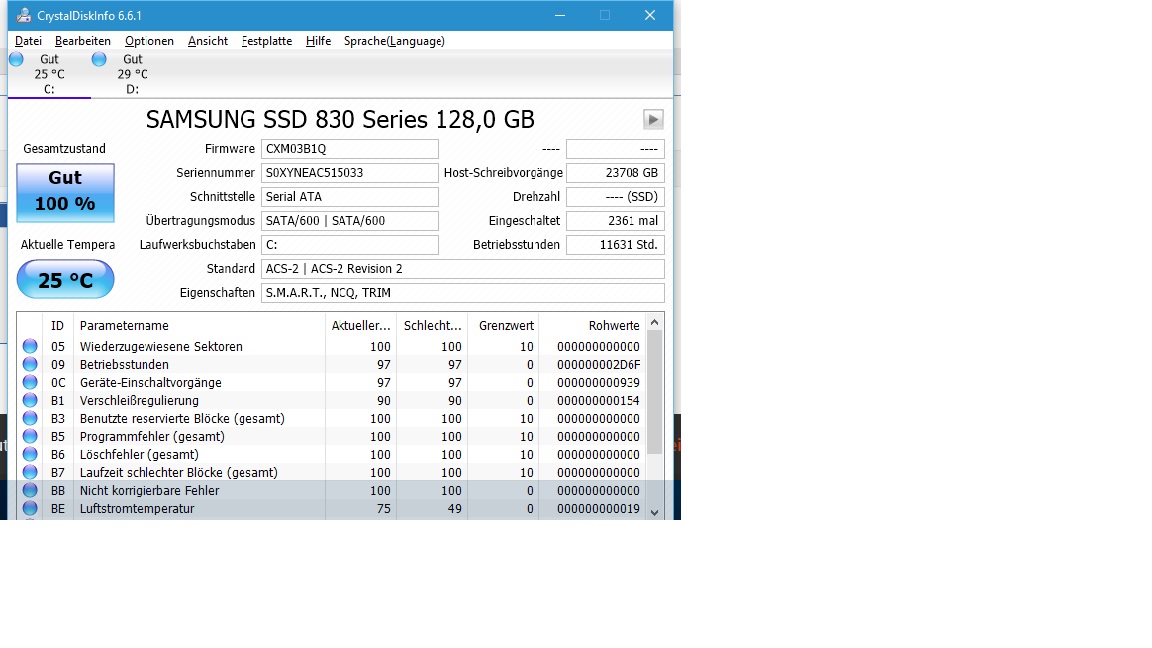Click the 25 °C temperature button
Viewport: 1152px width, 648px height.
click(65, 280)
